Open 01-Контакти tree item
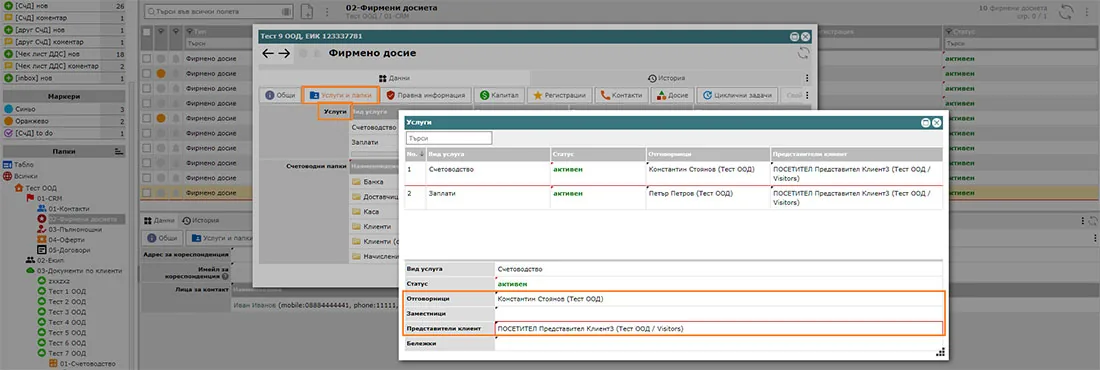 pos(63,209)
